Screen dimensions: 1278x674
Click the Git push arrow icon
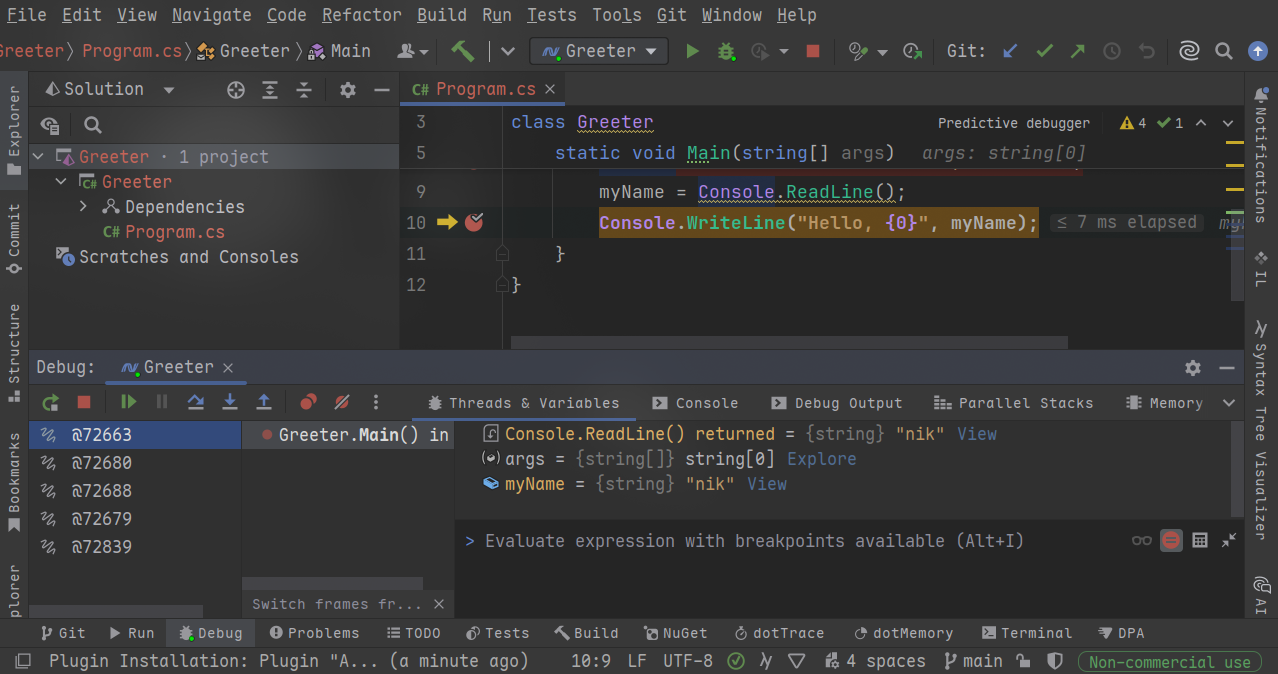(1078, 51)
